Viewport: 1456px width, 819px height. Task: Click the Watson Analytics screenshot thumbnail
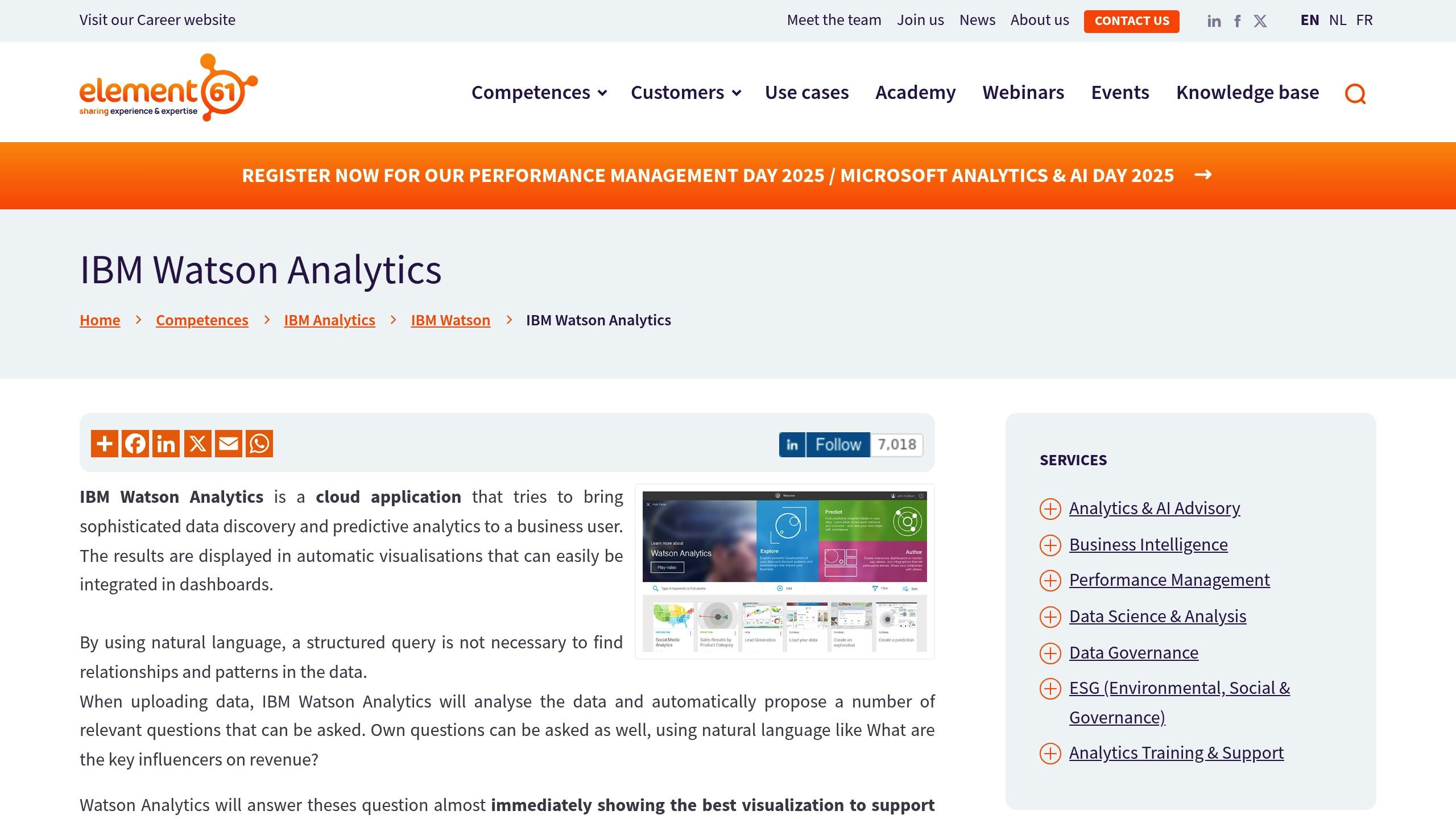pyautogui.click(x=784, y=572)
